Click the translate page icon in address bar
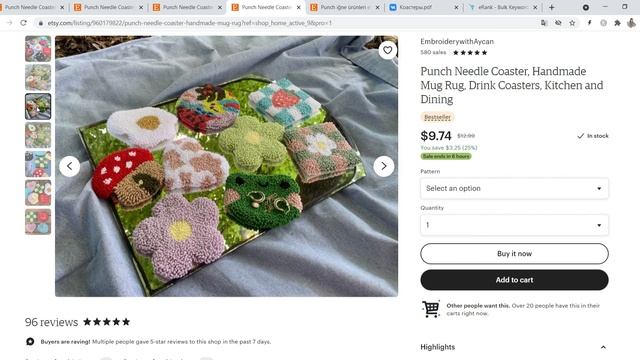 tap(544, 23)
